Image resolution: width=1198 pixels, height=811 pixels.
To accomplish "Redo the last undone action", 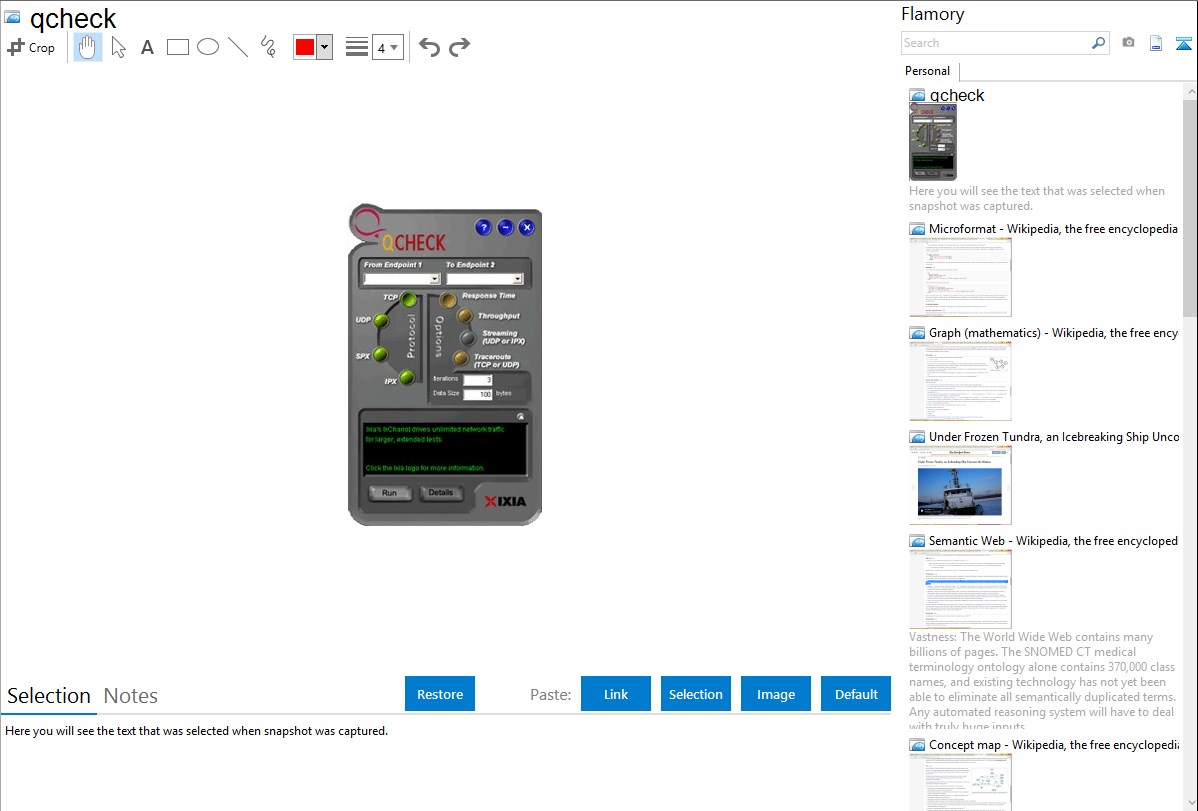I will pos(459,47).
